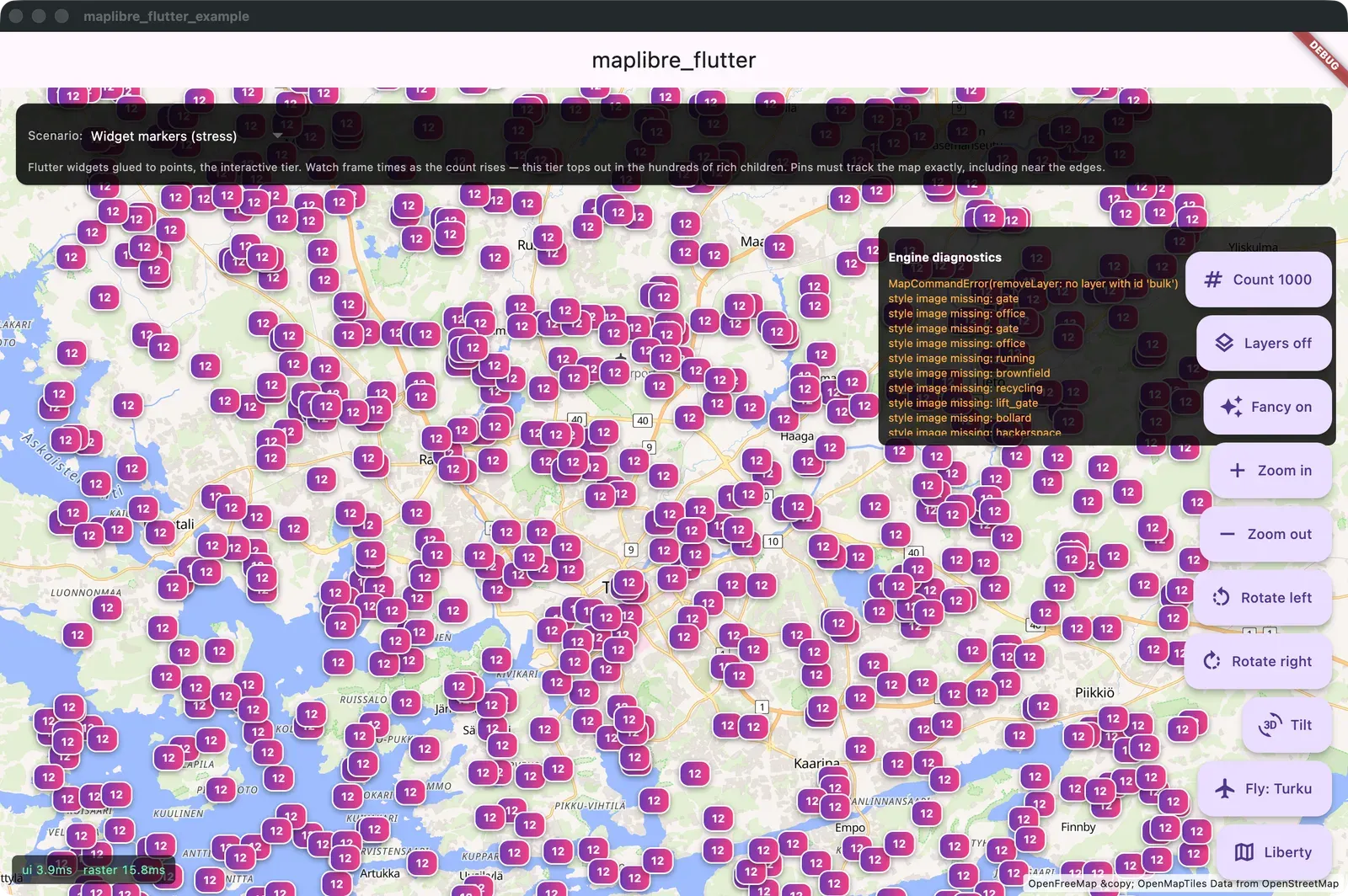The height and width of the screenshot is (896, 1348).
Task: Click the Tilt label
Action: click(x=1301, y=725)
